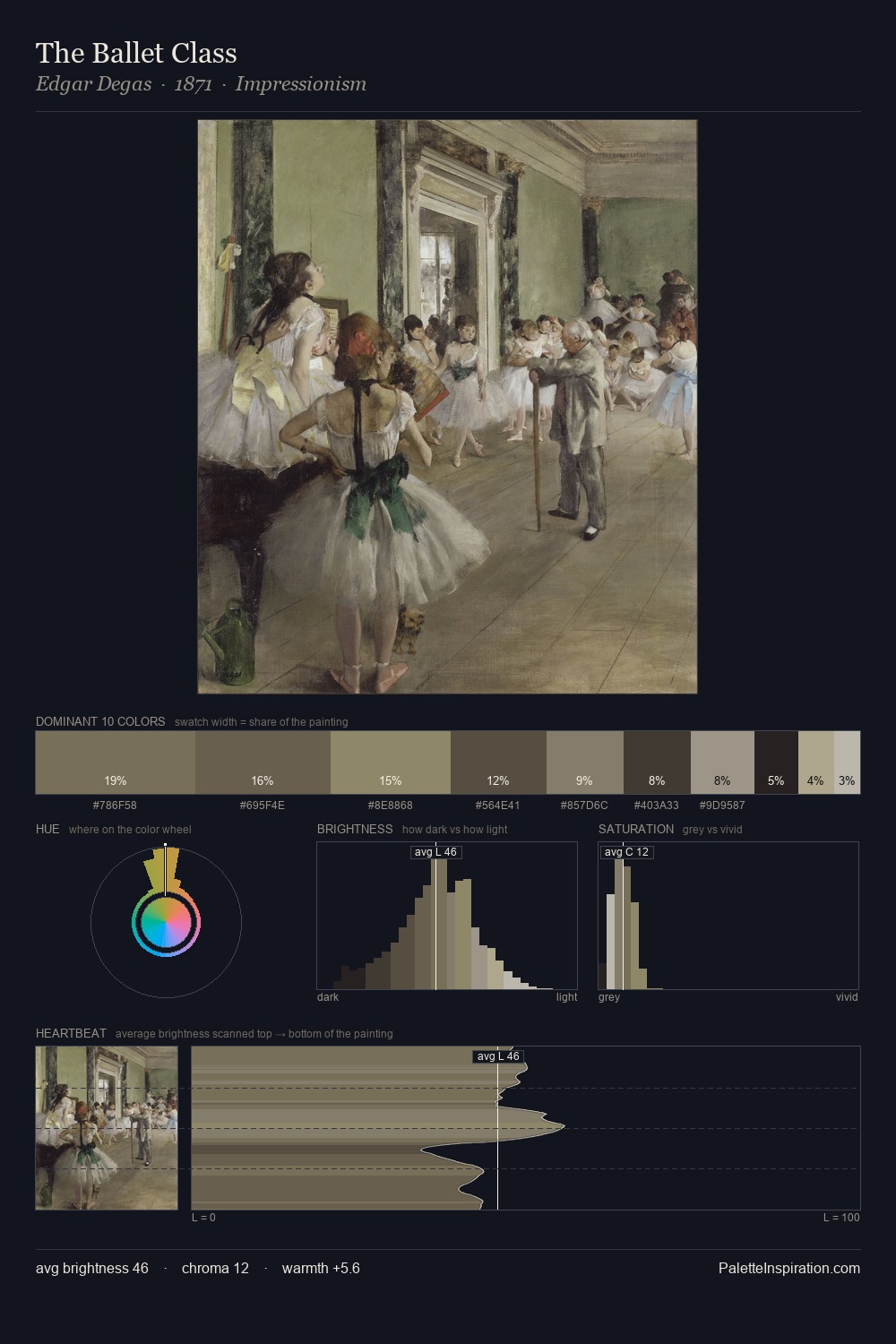Click the hex code #857D6C
This screenshot has height=1344, width=896.
[584, 806]
